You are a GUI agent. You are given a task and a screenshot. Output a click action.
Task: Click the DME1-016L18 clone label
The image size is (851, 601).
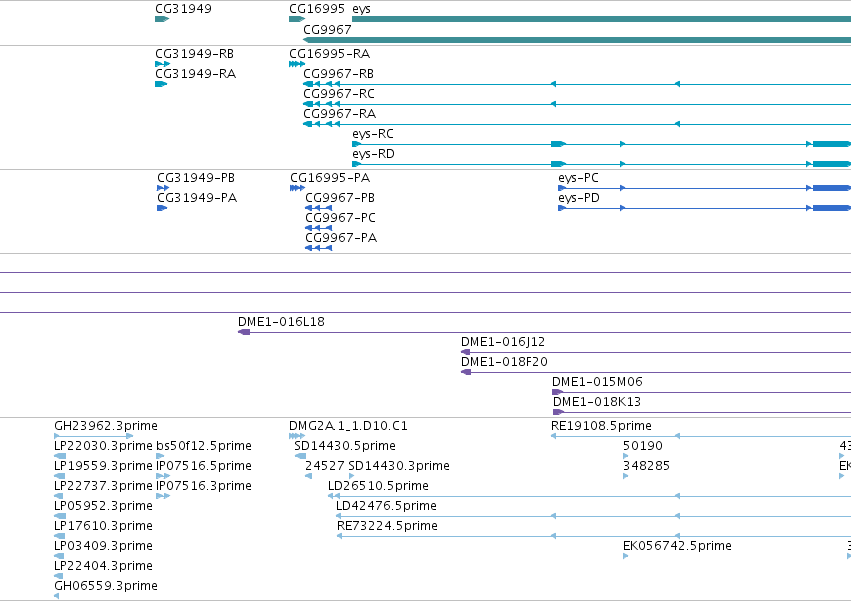pyautogui.click(x=281, y=322)
